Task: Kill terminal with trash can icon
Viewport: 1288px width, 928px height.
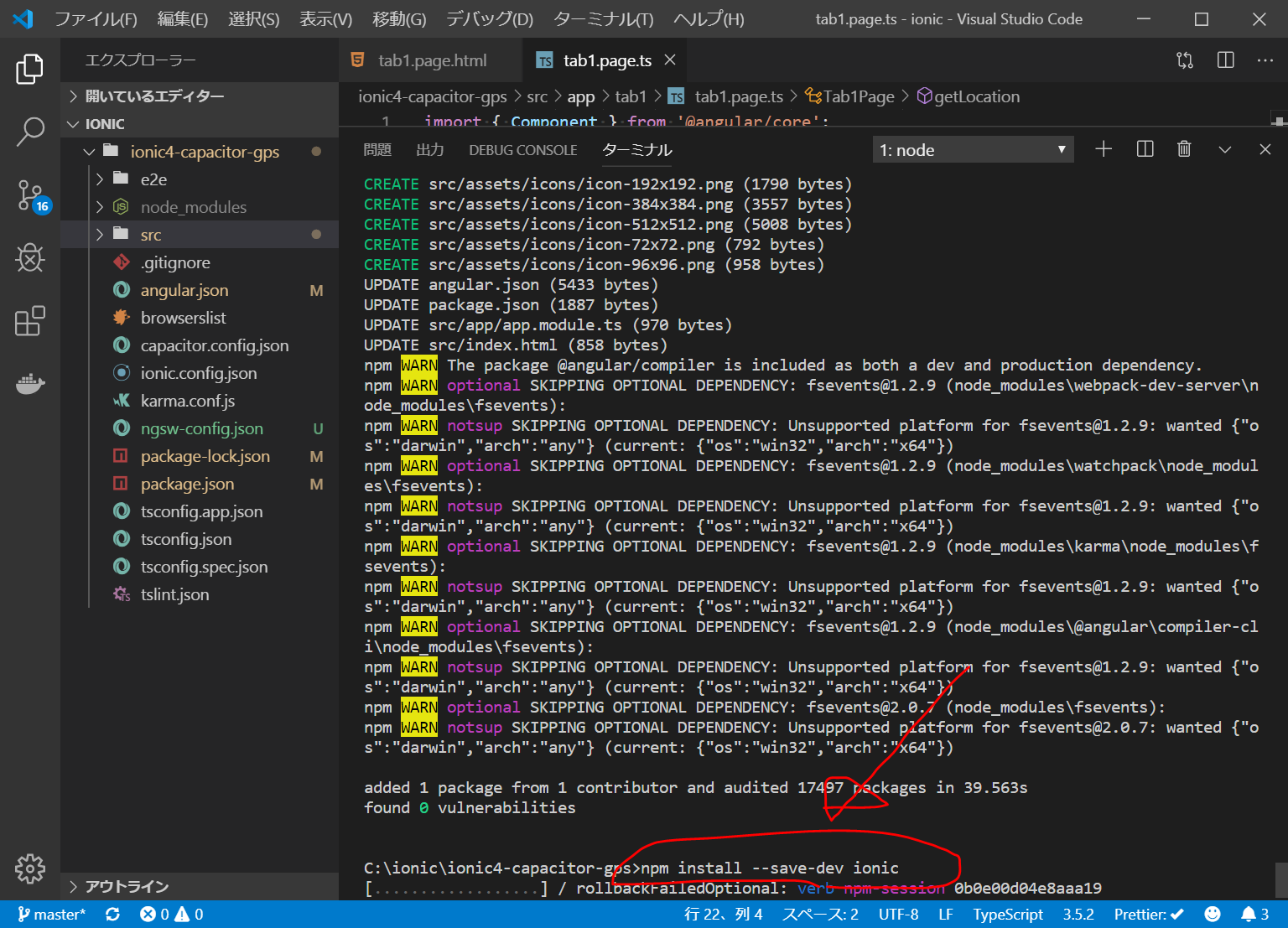Action: (x=1184, y=149)
